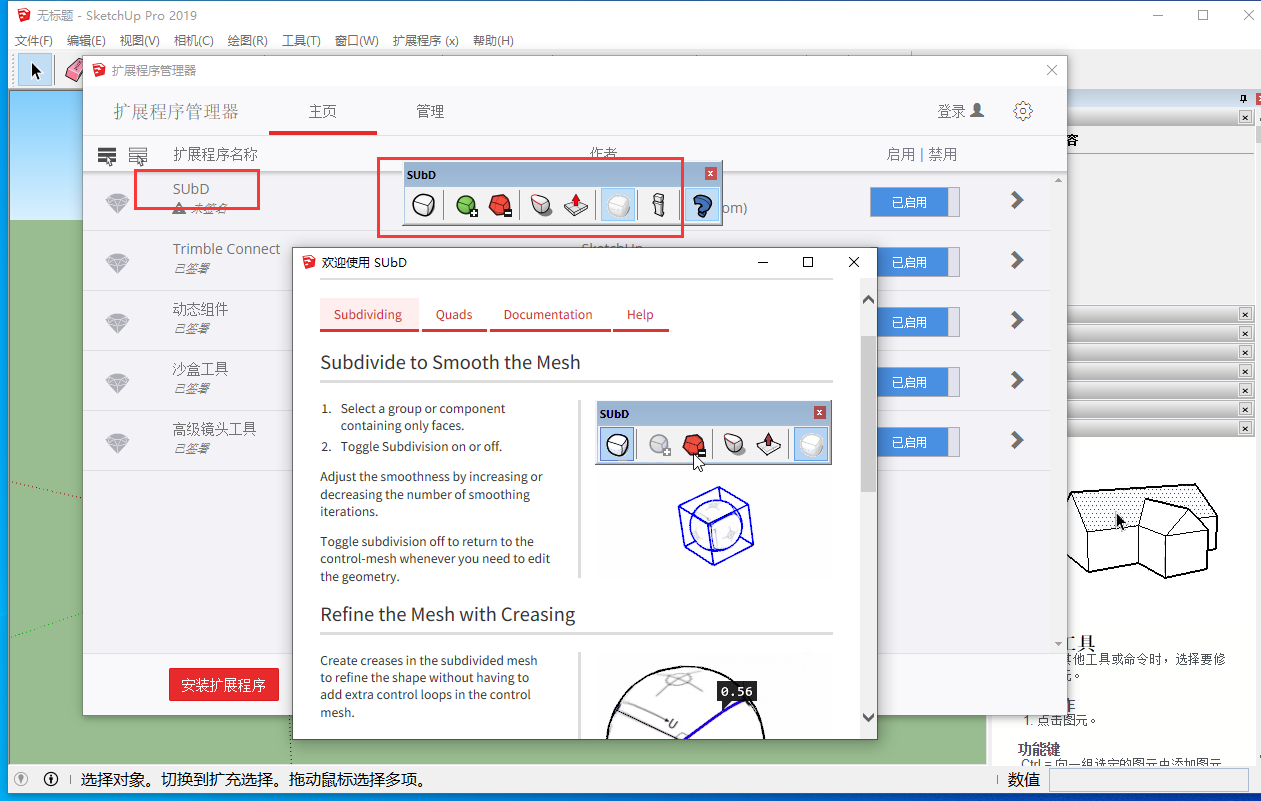
Task: Open SUbD help with the blue question mark
Action: coord(701,206)
